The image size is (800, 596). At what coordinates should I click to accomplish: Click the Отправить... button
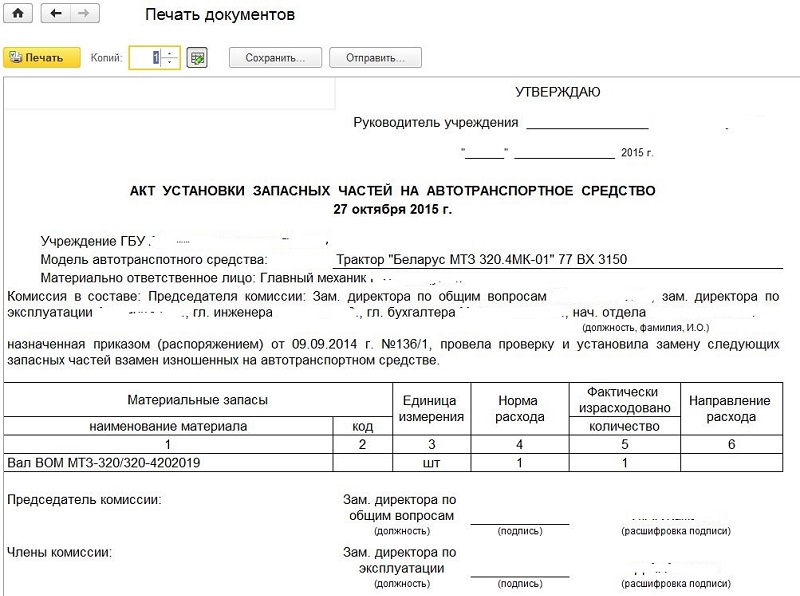[376, 58]
